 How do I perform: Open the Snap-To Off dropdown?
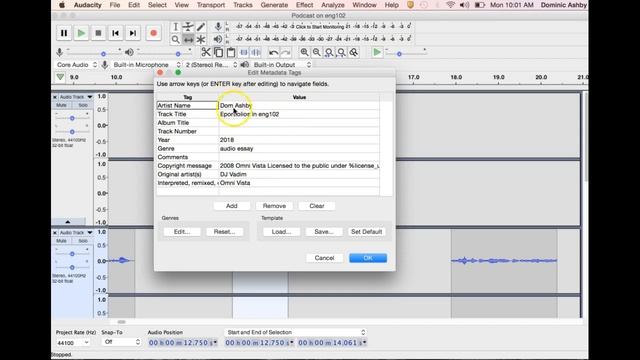(121, 342)
